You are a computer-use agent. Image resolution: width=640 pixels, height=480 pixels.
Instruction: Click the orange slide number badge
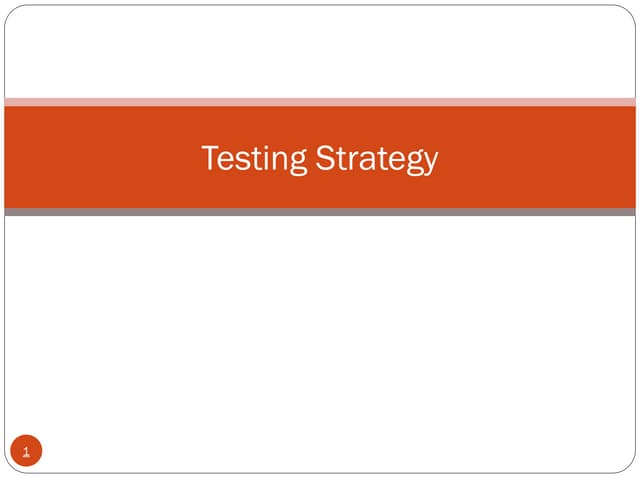pos(26,452)
